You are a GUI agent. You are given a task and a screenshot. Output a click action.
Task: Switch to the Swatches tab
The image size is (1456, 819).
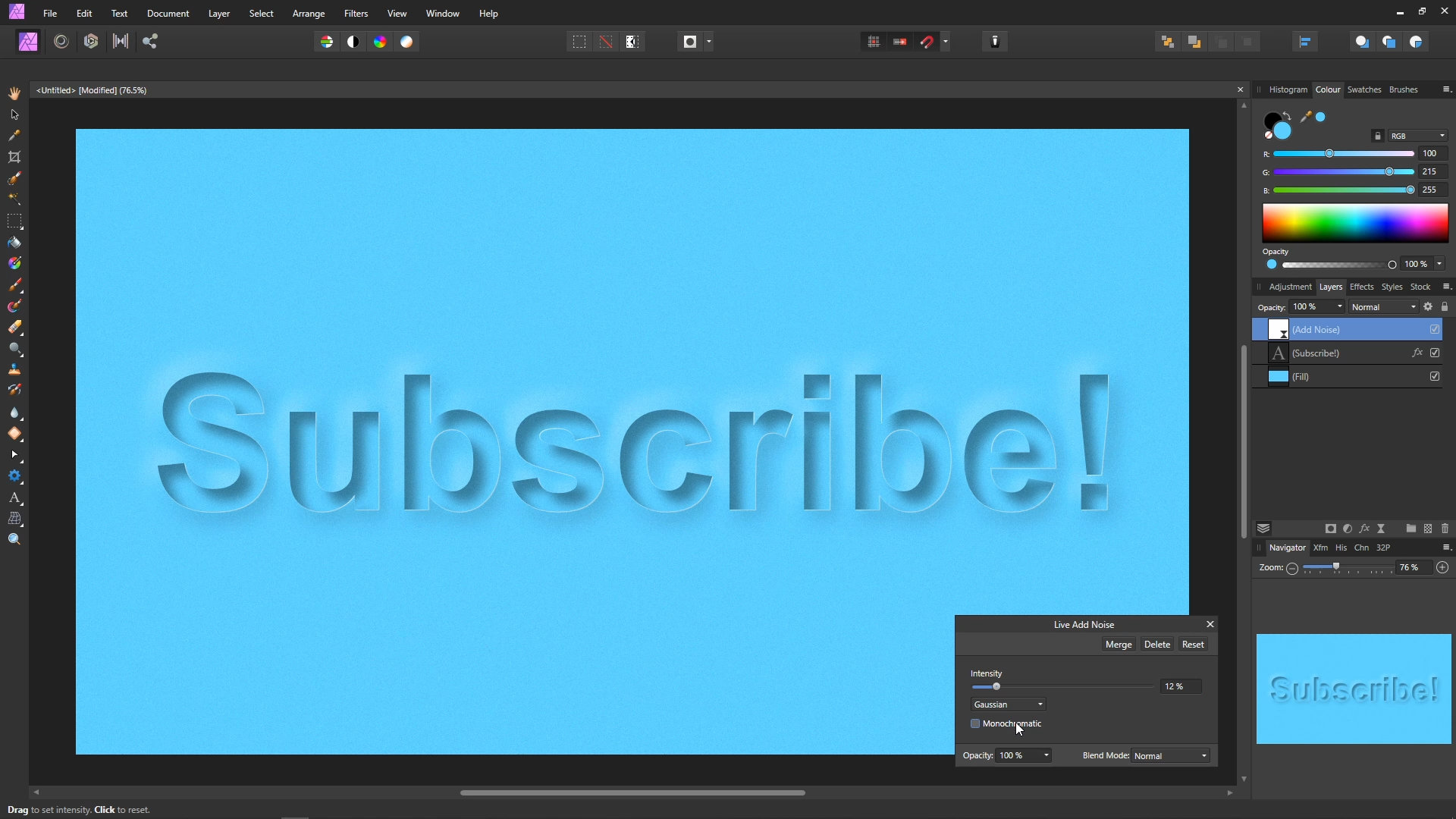(1363, 89)
